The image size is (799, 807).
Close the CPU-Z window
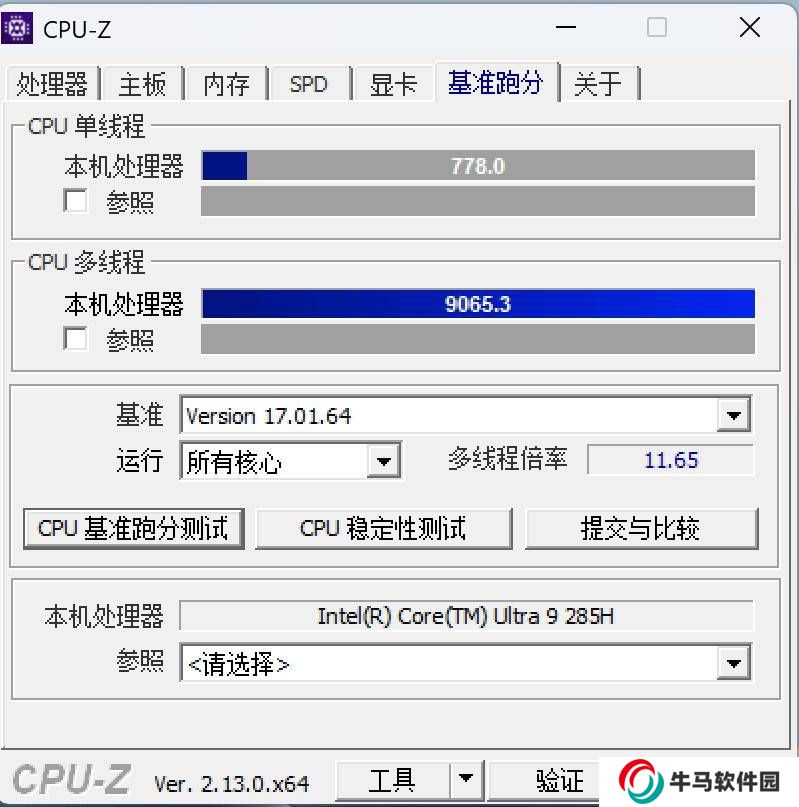coord(750,27)
